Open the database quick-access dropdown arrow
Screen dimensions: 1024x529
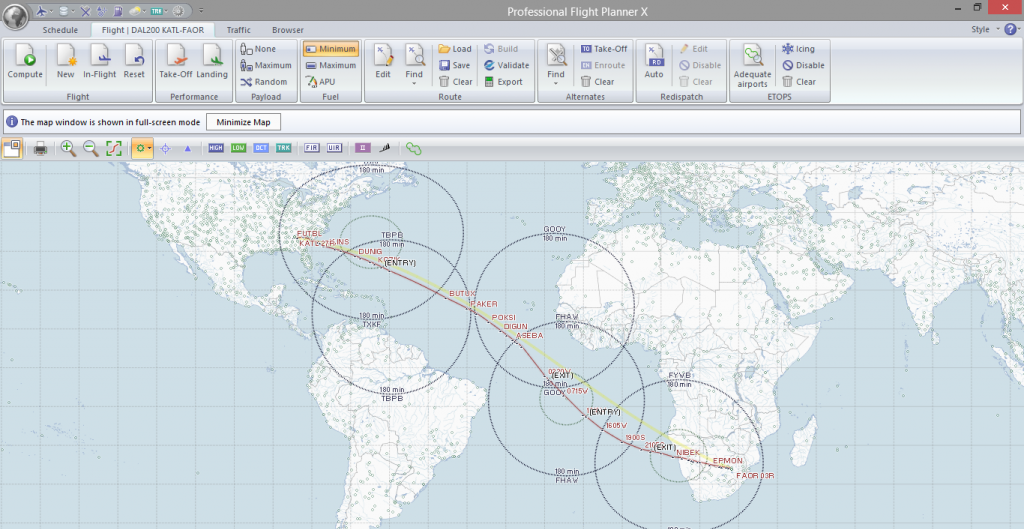tap(72, 11)
